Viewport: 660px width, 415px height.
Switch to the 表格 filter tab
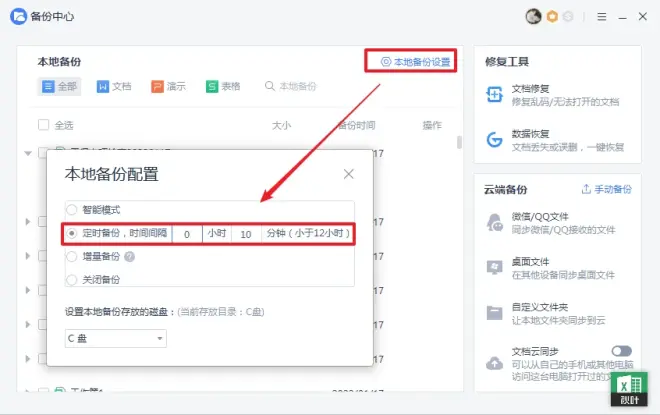(x=223, y=86)
